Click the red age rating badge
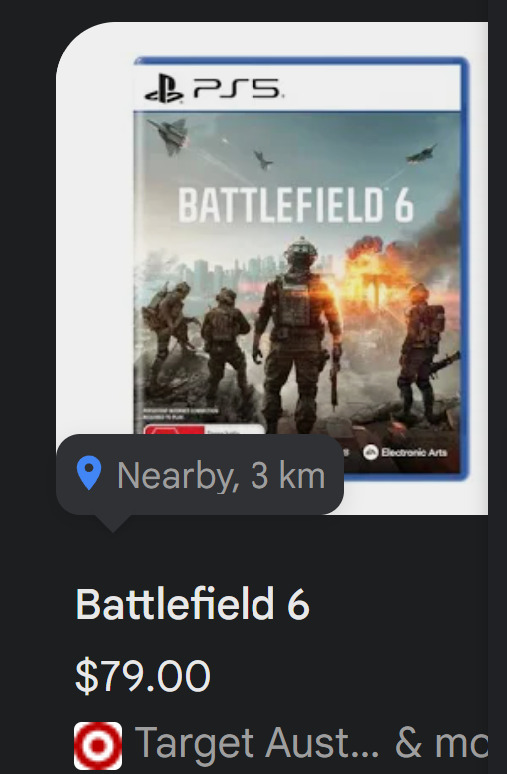The image size is (507, 774). pyautogui.click(x=174, y=429)
